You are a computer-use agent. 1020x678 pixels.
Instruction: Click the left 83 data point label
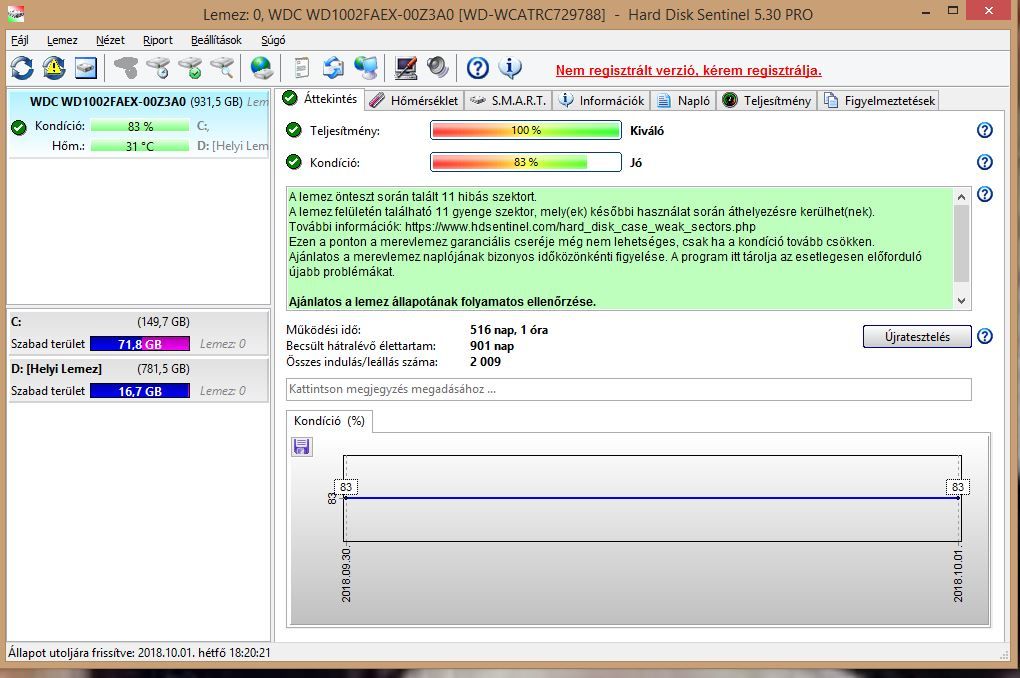point(345,487)
